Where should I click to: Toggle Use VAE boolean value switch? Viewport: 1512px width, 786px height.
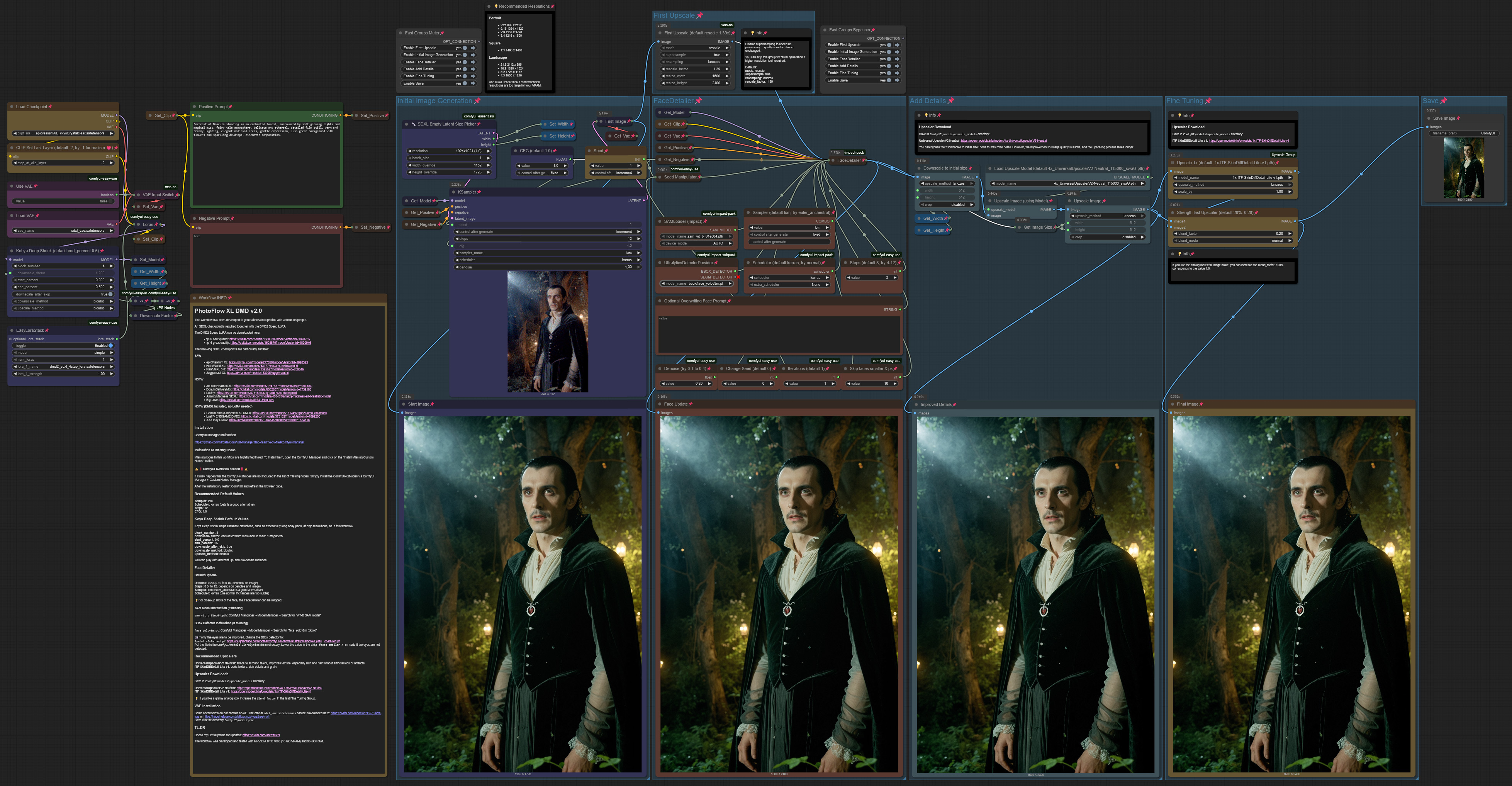110,201
